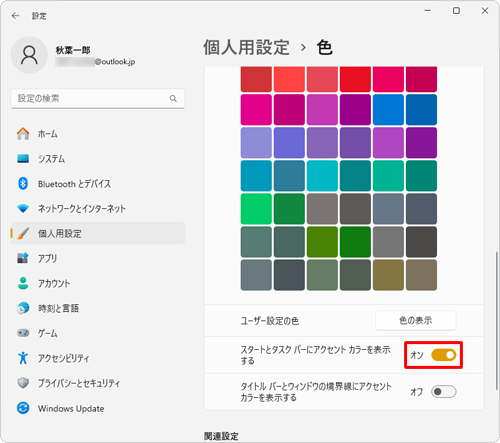Click the Windows Update refresh icon
The width and height of the screenshot is (500, 443).
[x=23, y=408]
